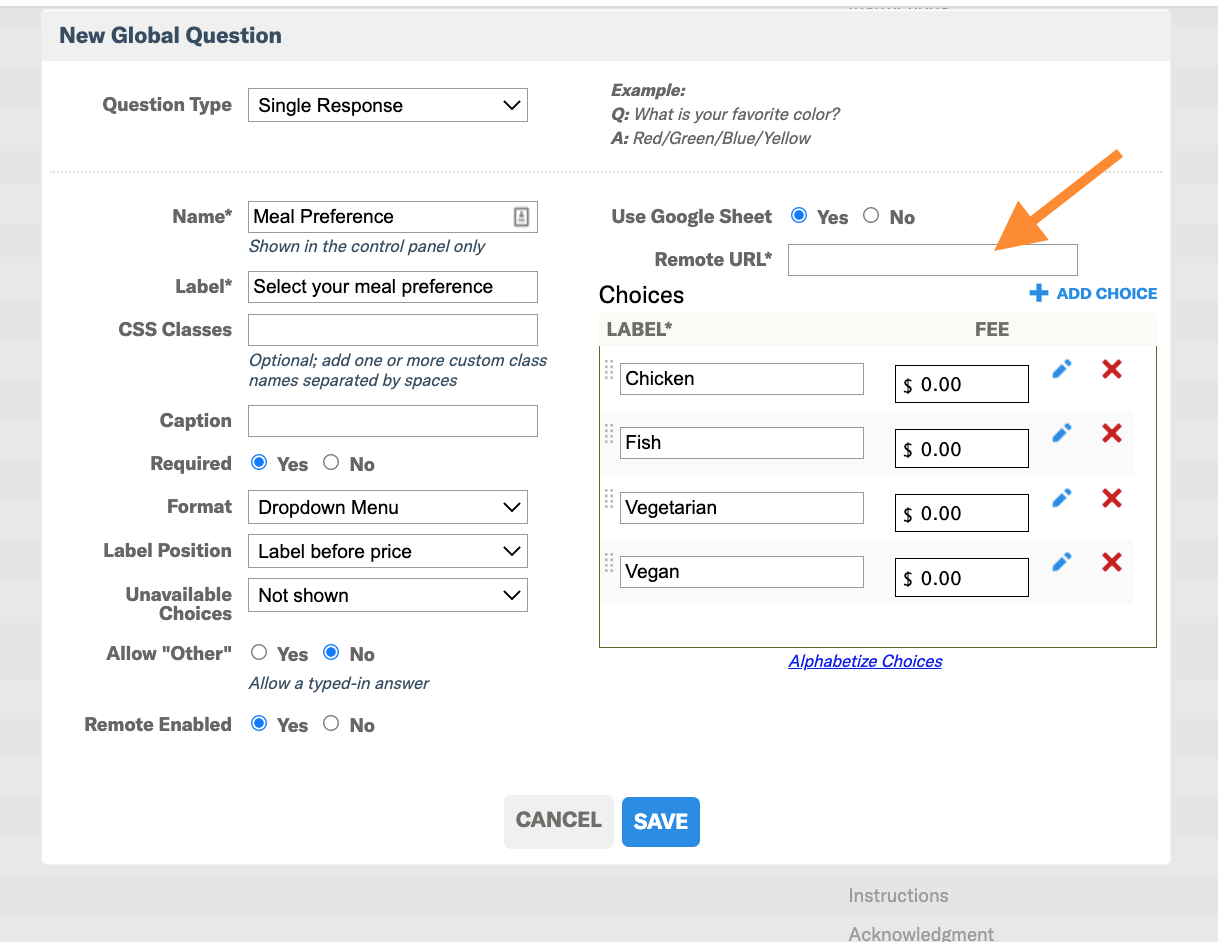The width and height of the screenshot is (1218, 942).
Task: Open the Unavailable Choices dropdown
Action: click(x=388, y=595)
